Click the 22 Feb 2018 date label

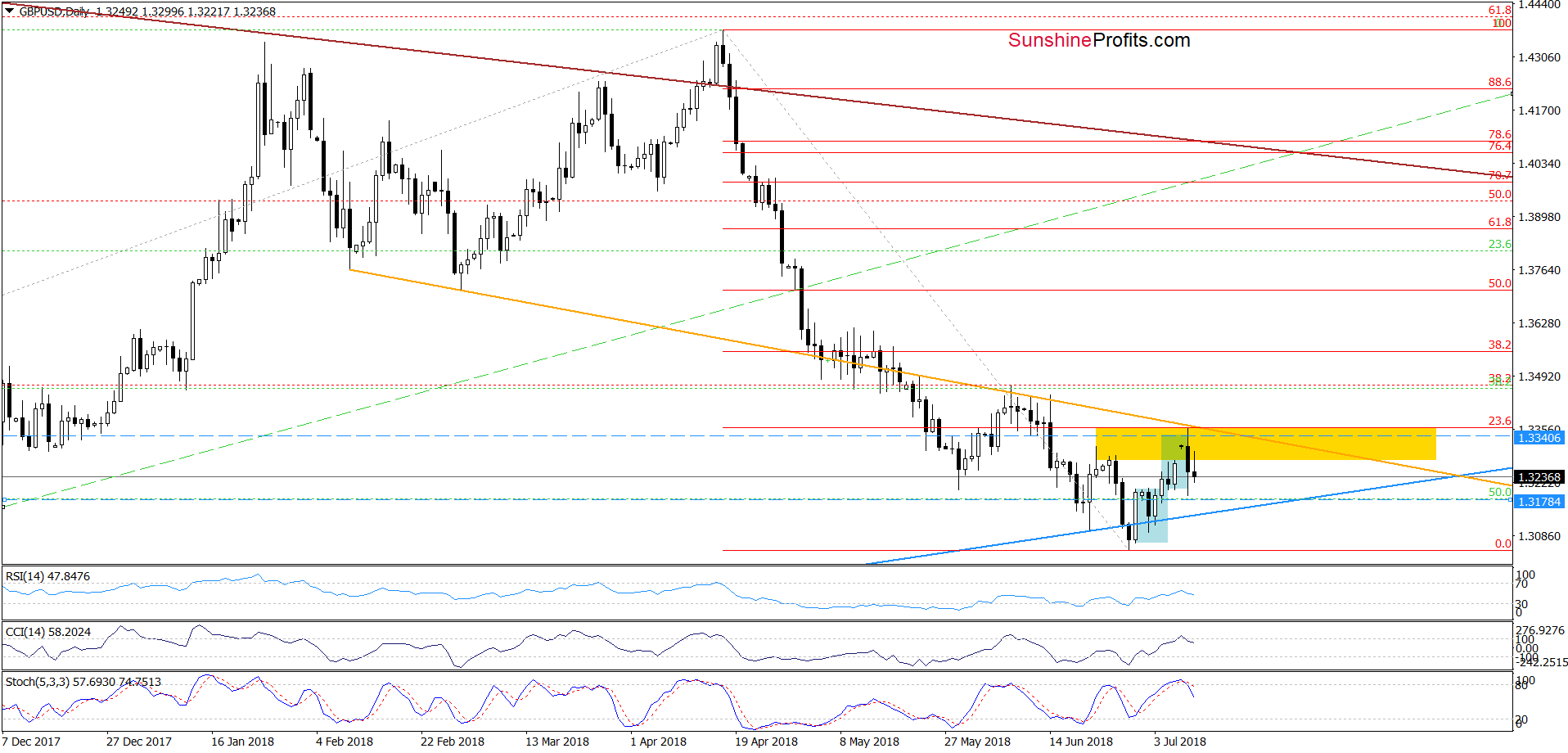tap(453, 742)
